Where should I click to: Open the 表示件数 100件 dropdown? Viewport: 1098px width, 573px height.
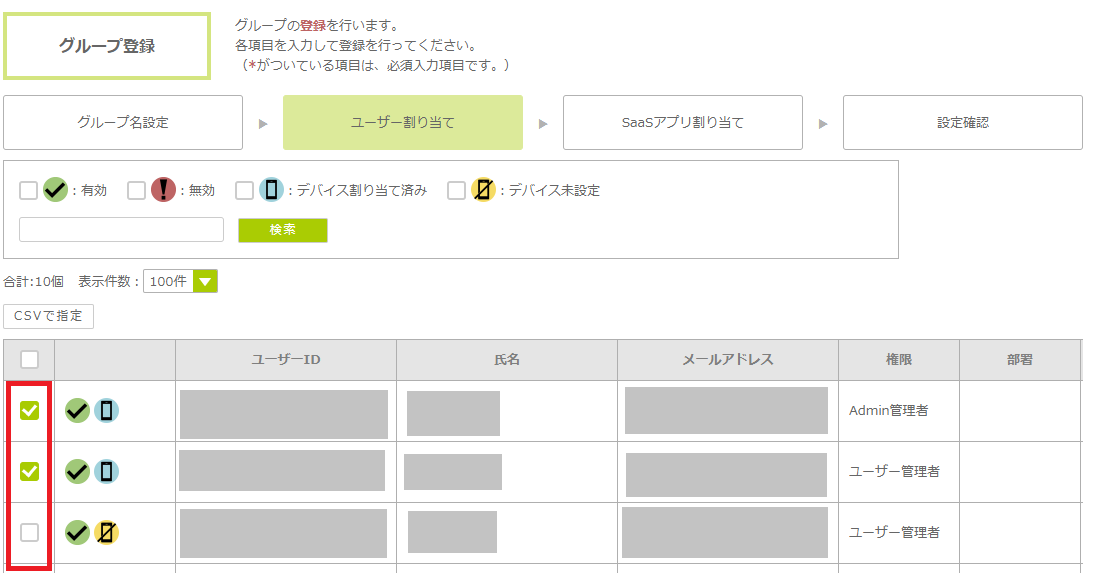point(204,282)
